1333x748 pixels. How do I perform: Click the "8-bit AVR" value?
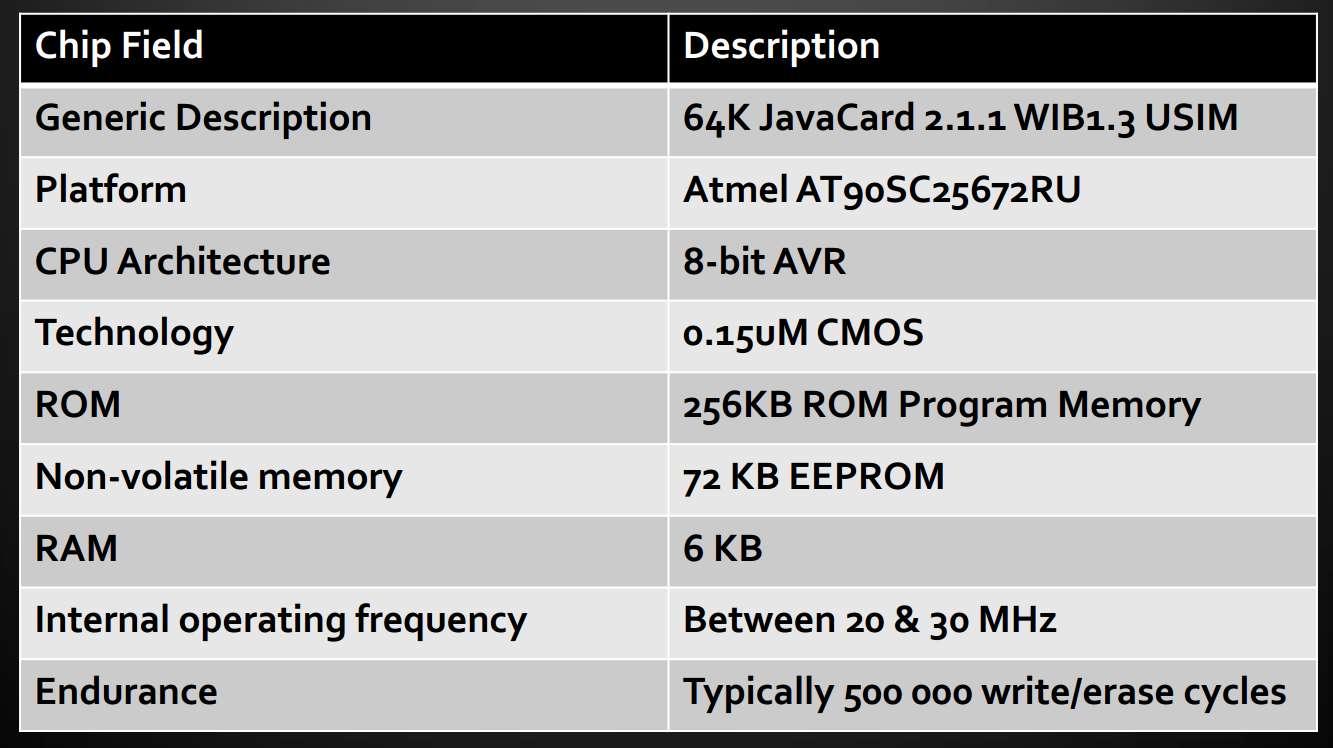click(x=764, y=262)
